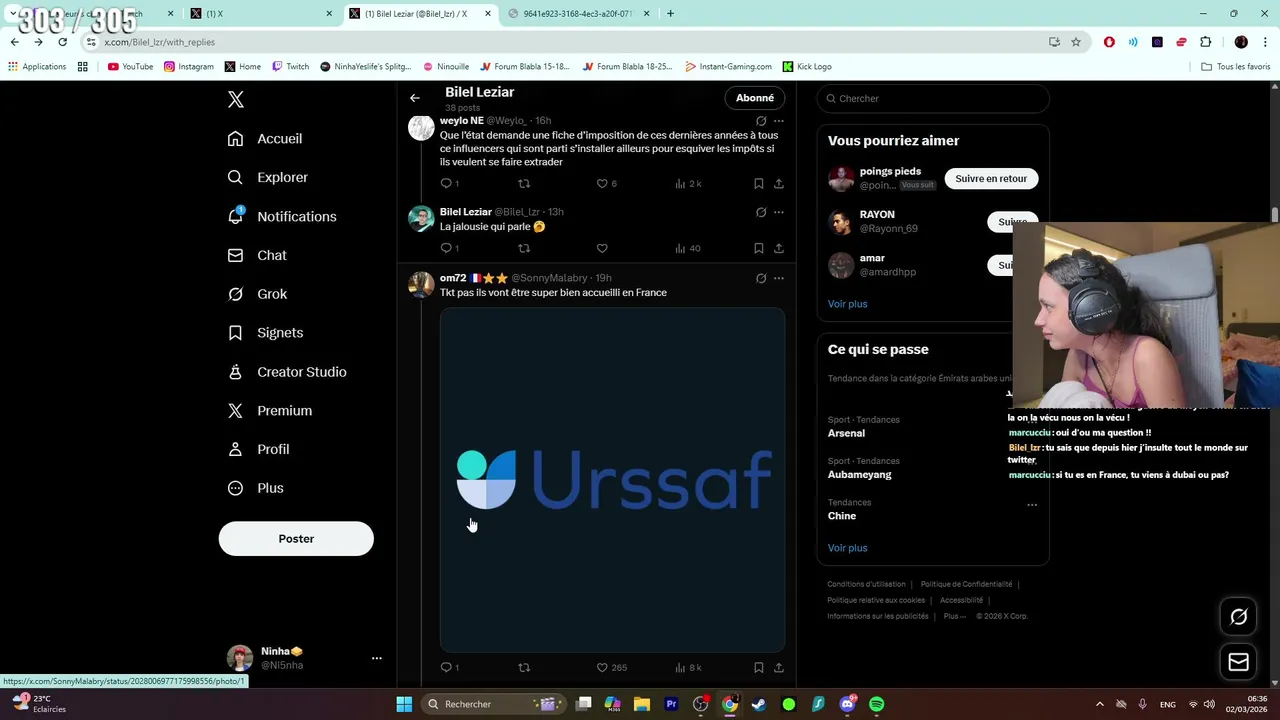Open more options on om72's post
This screenshot has width=1280, height=720.
coord(779,278)
